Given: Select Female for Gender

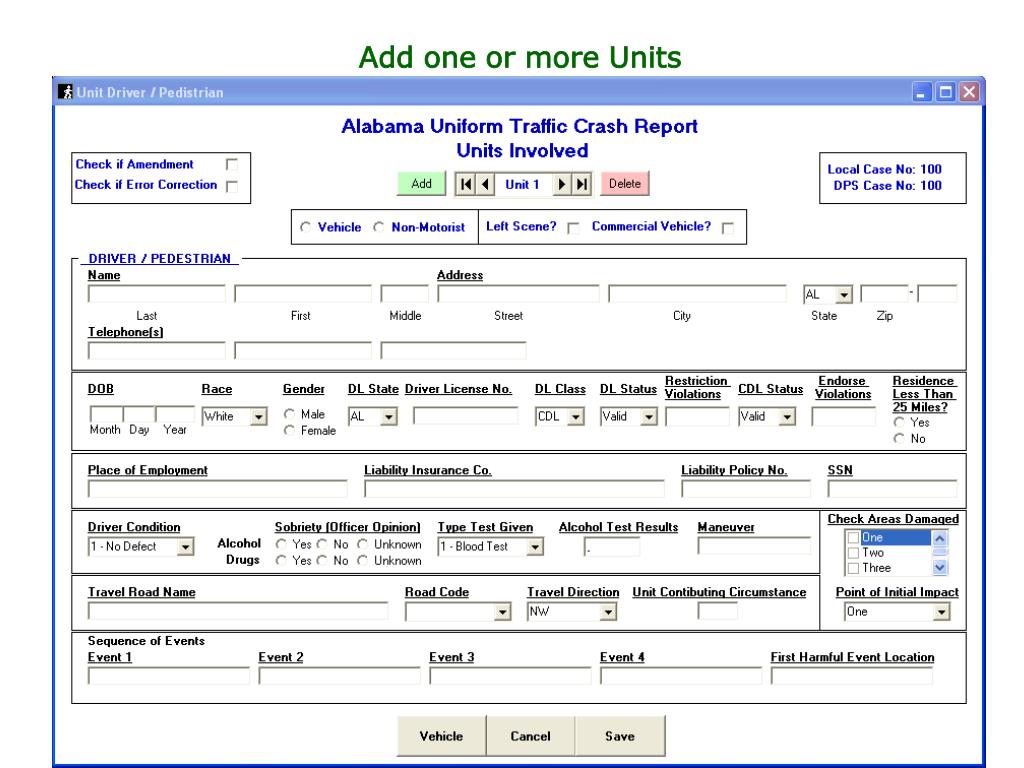Looking at the screenshot, I should tap(289, 430).
